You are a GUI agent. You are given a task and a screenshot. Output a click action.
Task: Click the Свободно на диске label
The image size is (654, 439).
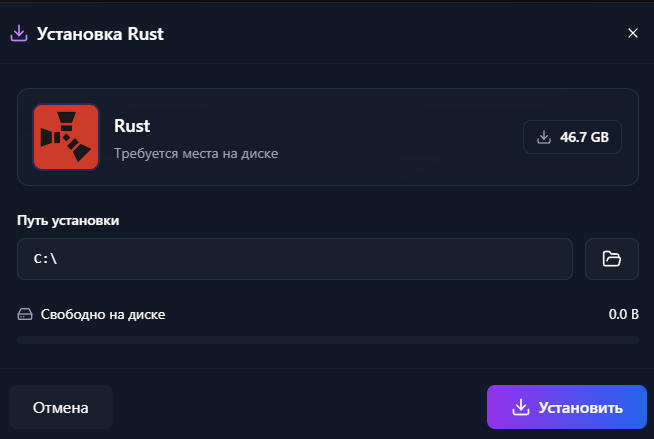103,314
